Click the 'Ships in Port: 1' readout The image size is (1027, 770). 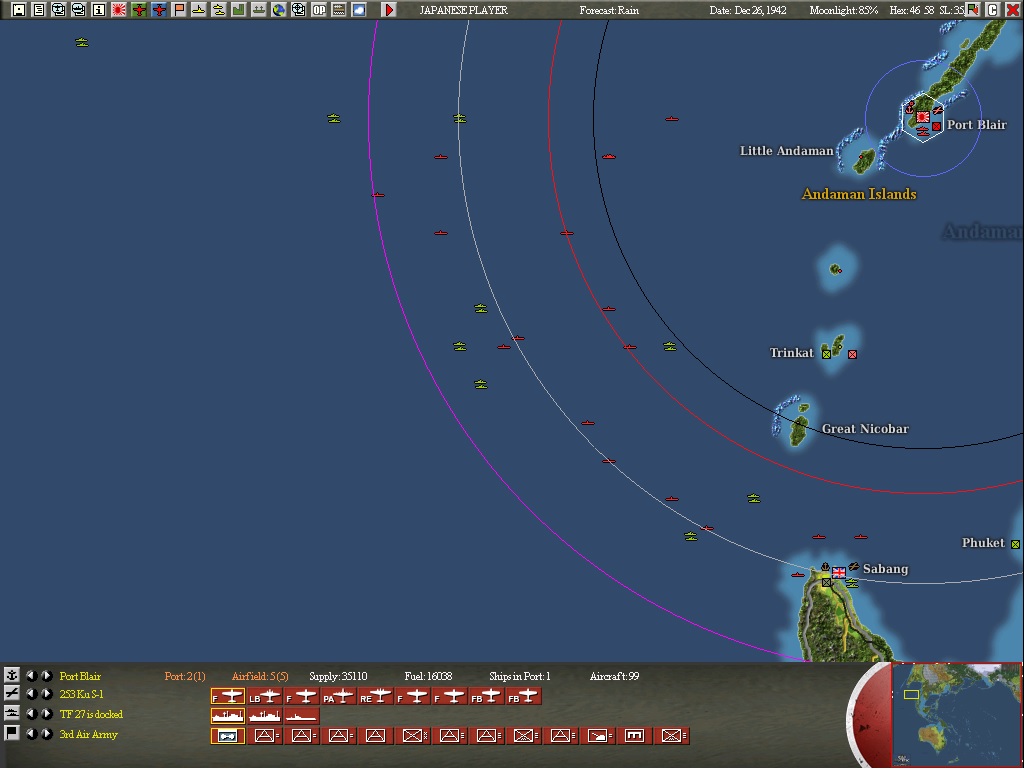(519, 676)
